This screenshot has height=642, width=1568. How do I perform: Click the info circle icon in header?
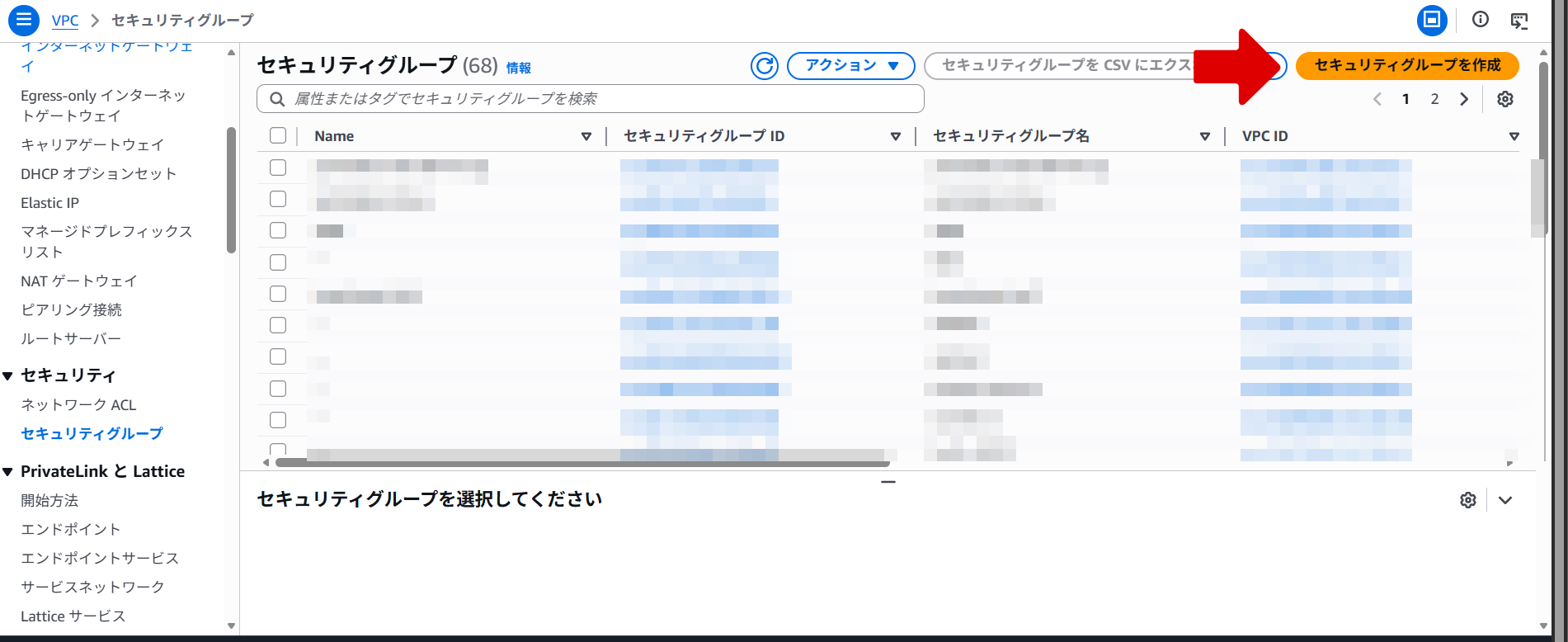click(1480, 20)
